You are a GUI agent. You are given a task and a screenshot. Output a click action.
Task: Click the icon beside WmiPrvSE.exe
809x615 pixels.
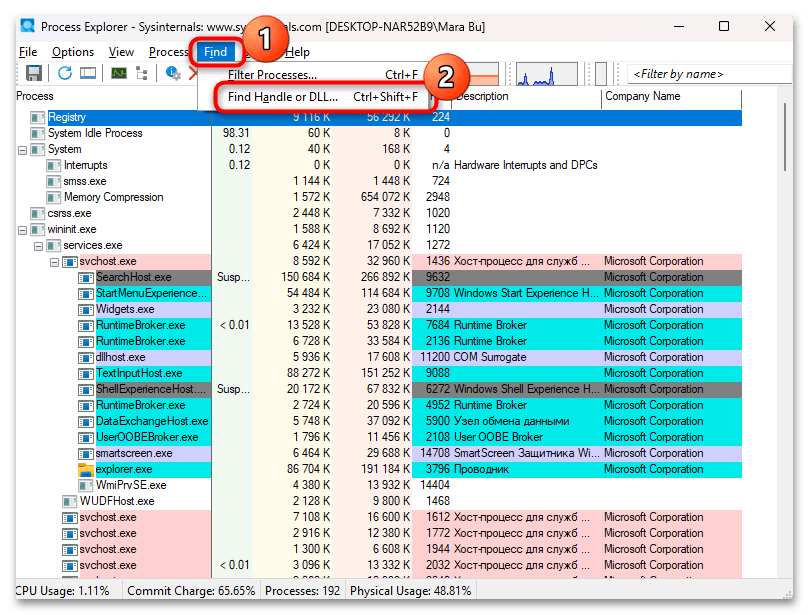(x=86, y=485)
